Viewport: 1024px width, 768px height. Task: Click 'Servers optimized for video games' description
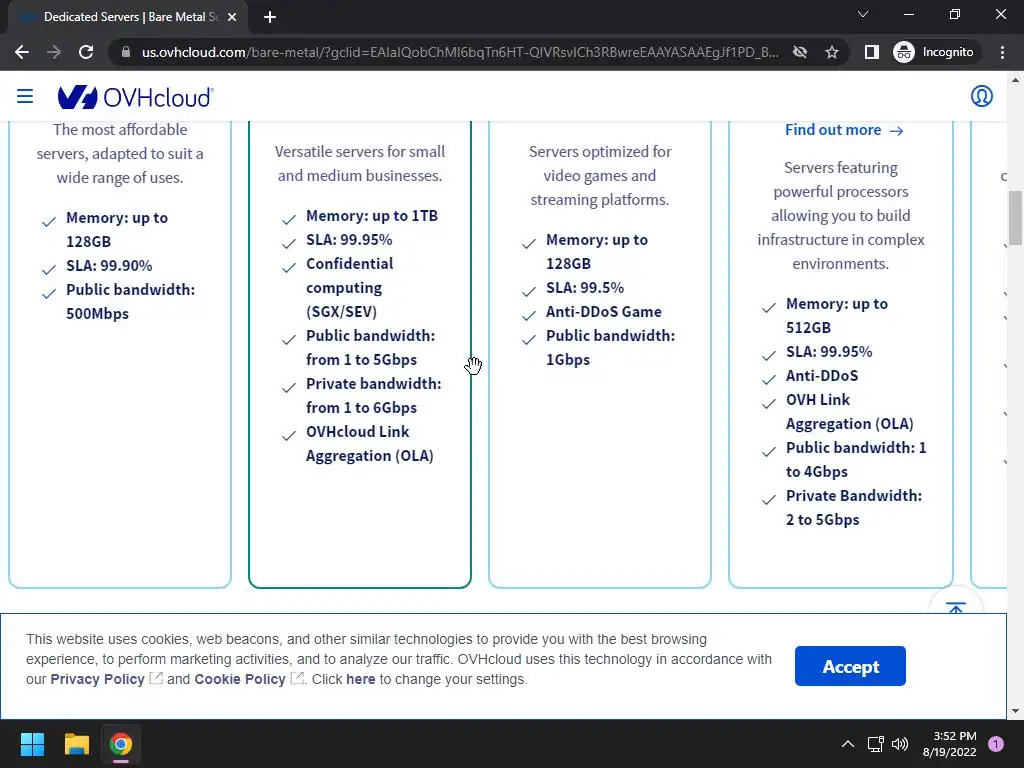(x=600, y=175)
